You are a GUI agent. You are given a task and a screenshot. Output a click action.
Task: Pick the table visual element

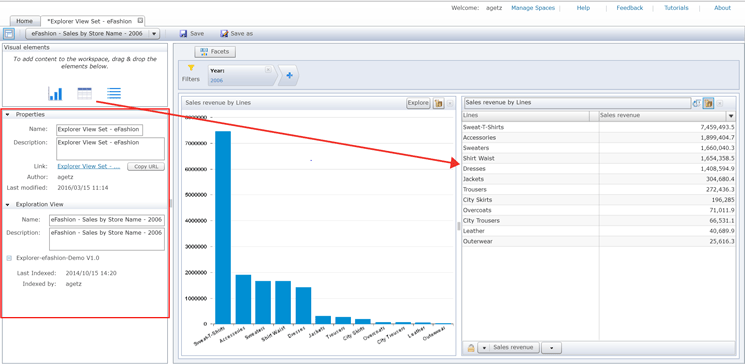tap(85, 94)
